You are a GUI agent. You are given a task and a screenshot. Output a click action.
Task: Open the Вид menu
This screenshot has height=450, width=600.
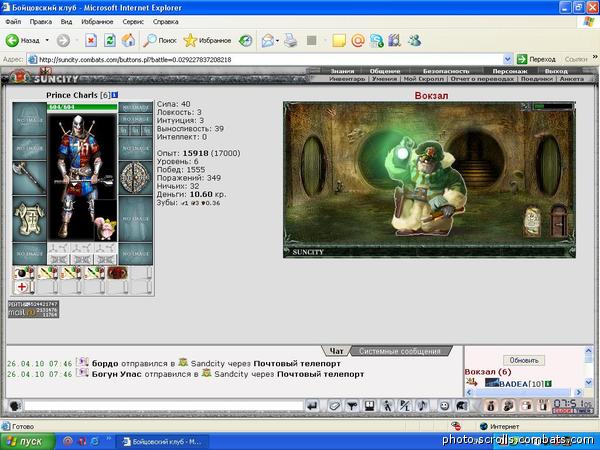pos(66,22)
